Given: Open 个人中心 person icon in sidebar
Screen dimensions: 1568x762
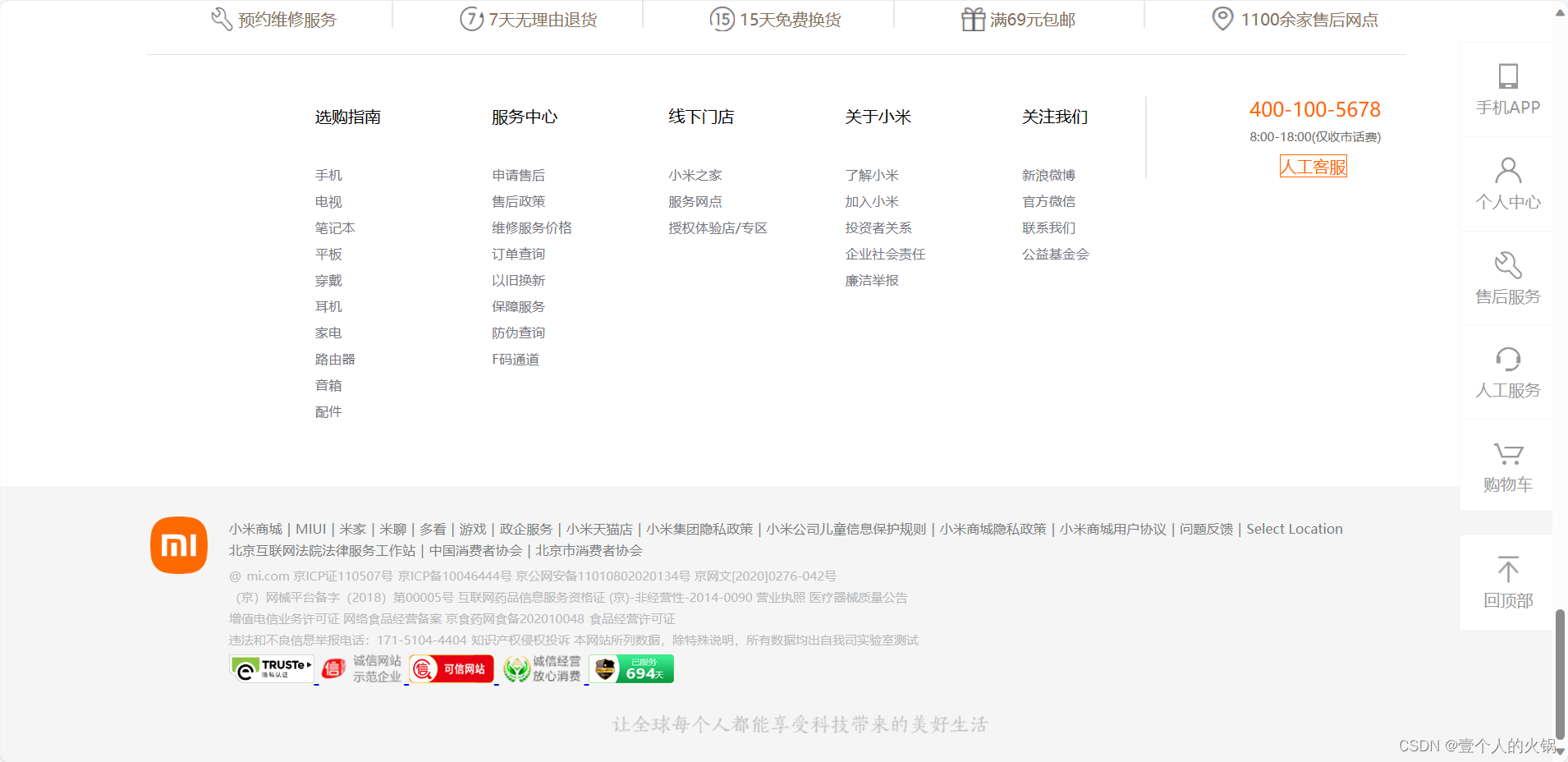Looking at the screenshot, I should tap(1508, 171).
